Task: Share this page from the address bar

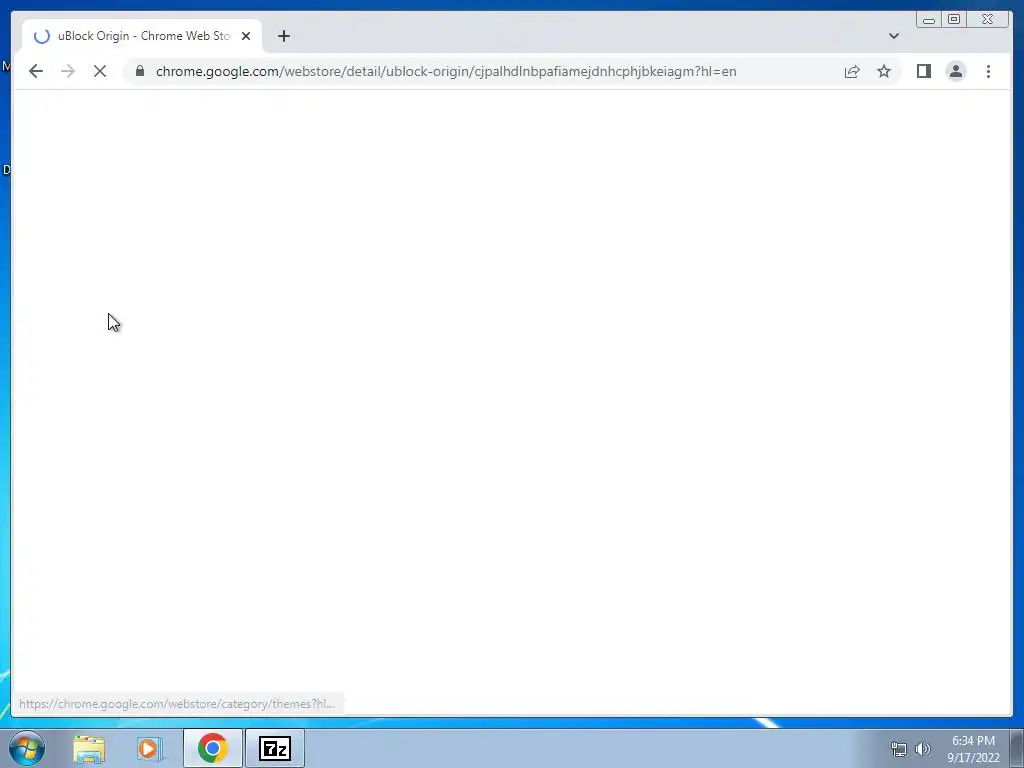Action: click(x=852, y=71)
